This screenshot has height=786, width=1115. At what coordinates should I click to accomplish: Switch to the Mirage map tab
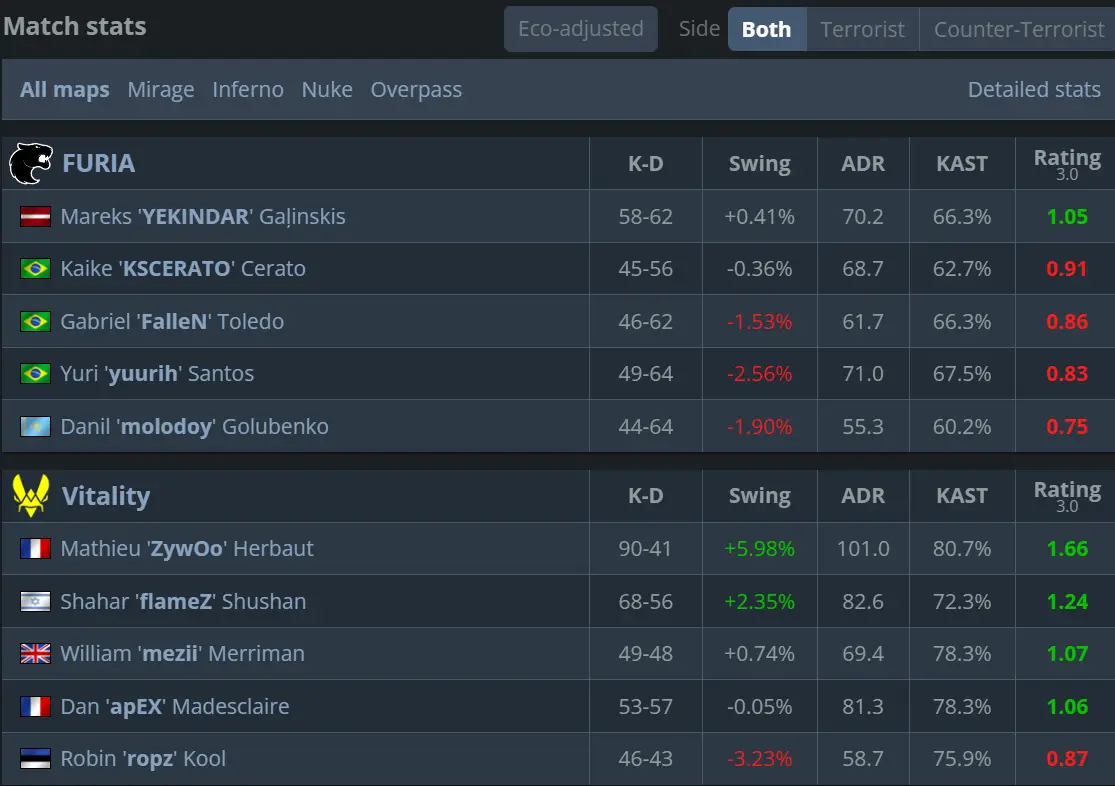(161, 90)
